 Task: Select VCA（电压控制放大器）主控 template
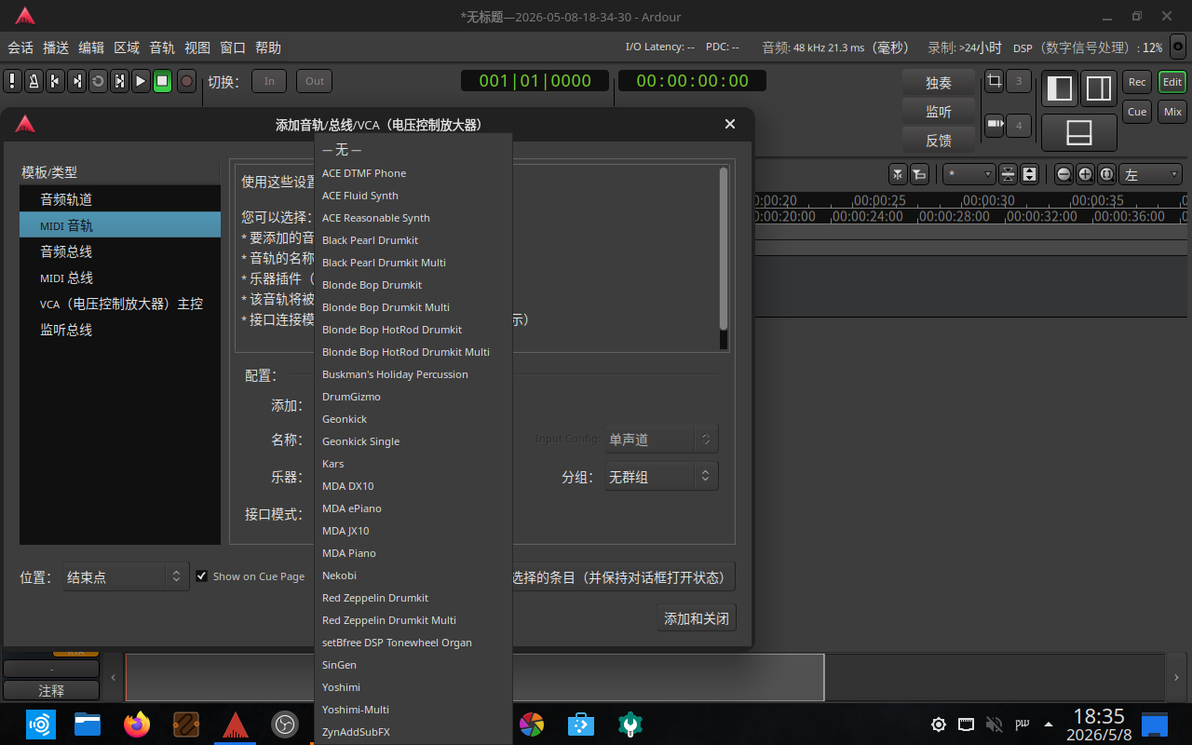click(120, 303)
